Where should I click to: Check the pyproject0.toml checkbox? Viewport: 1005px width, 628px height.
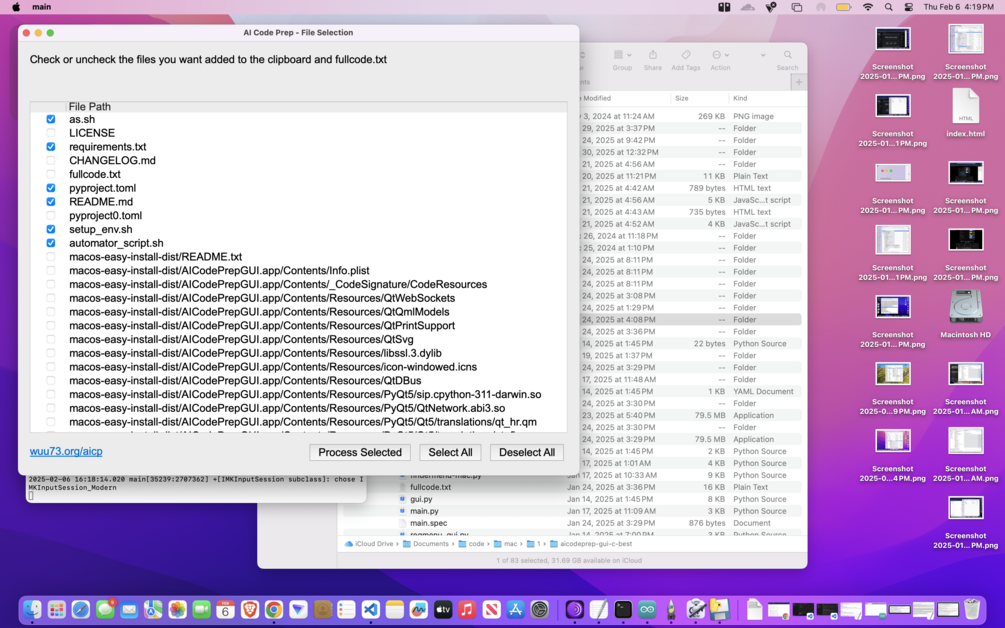pyautogui.click(x=51, y=215)
